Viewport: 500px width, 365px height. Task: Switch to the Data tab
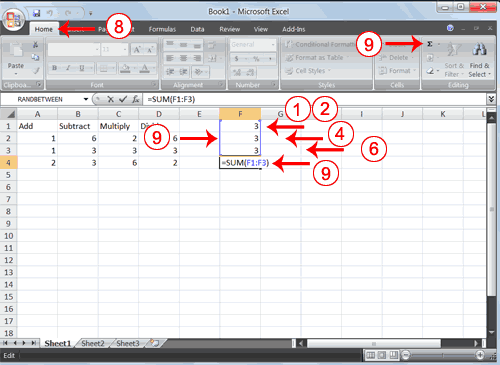coord(197,29)
